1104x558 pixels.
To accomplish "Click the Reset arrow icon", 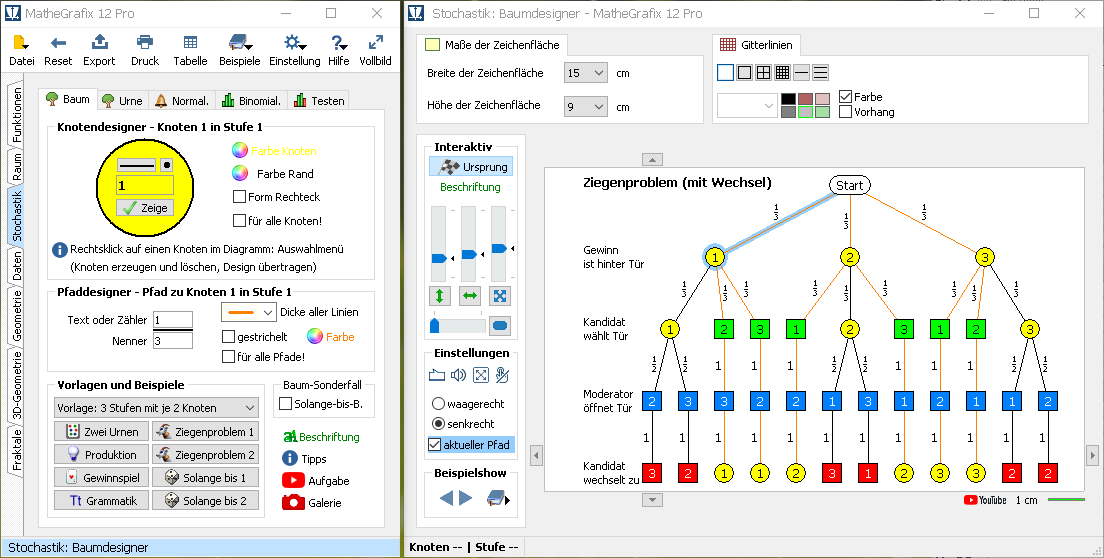I will click(58, 43).
